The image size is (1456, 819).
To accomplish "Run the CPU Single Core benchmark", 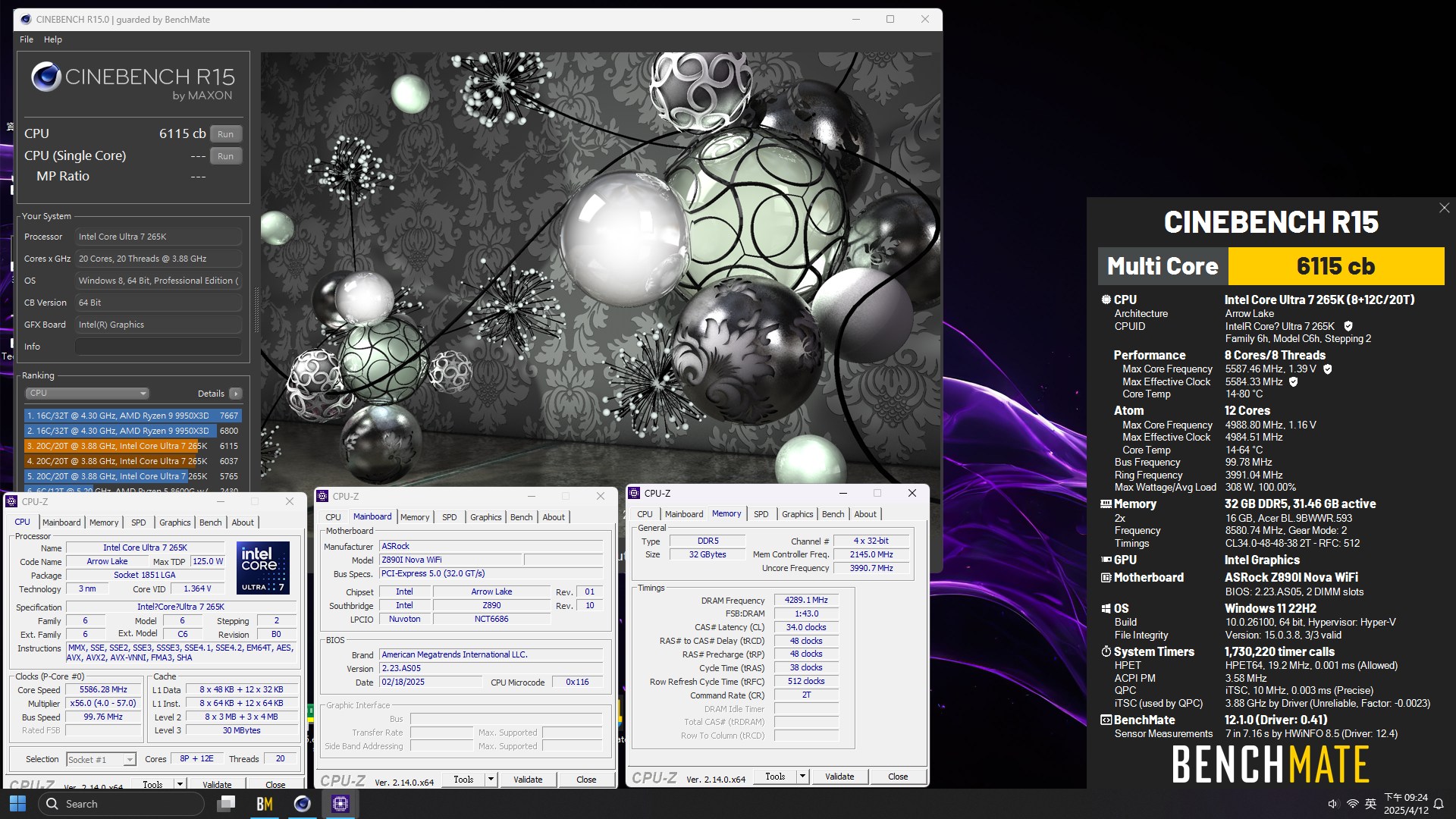I will click(225, 156).
